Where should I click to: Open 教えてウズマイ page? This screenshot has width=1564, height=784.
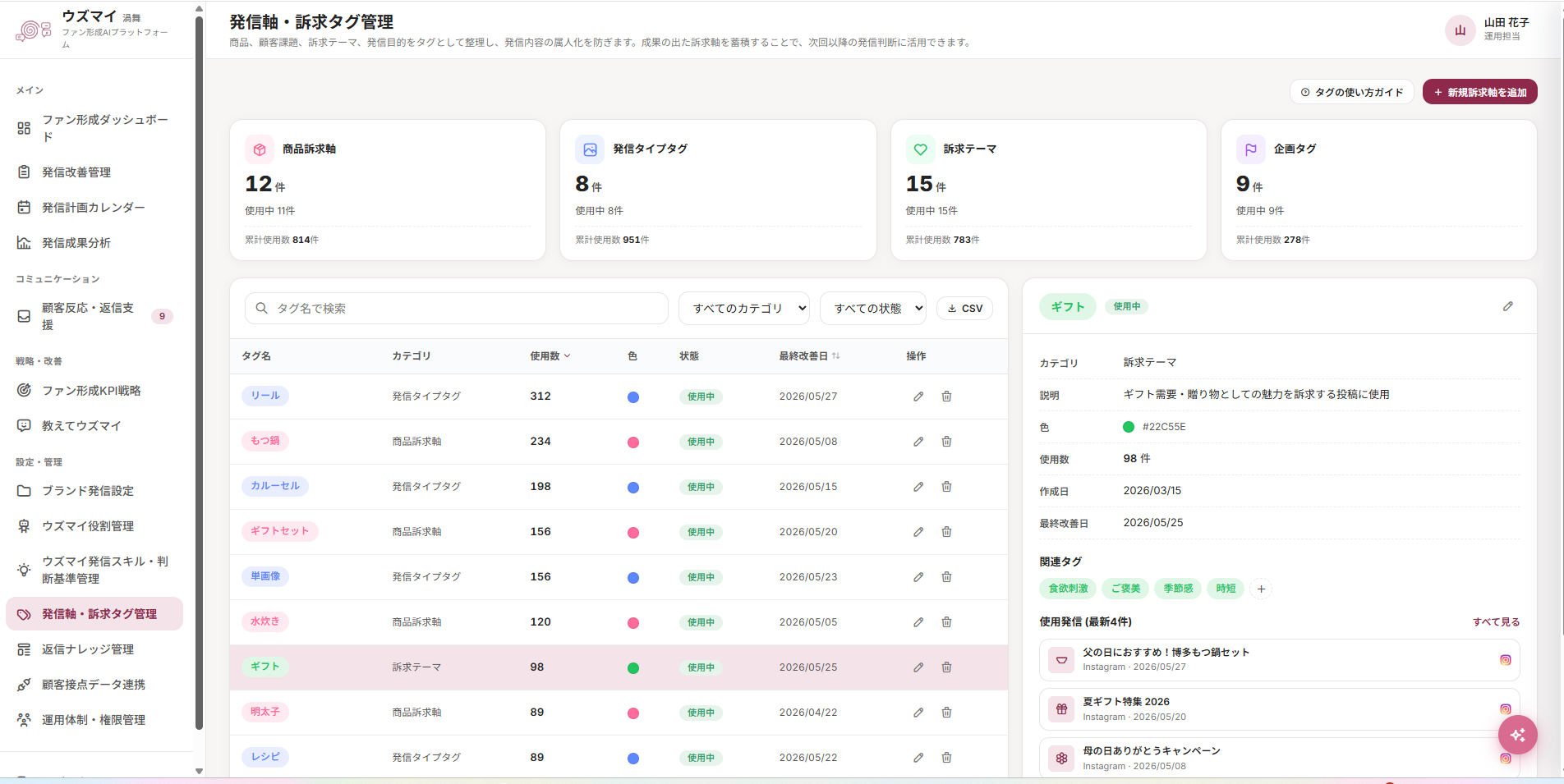point(94,426)
